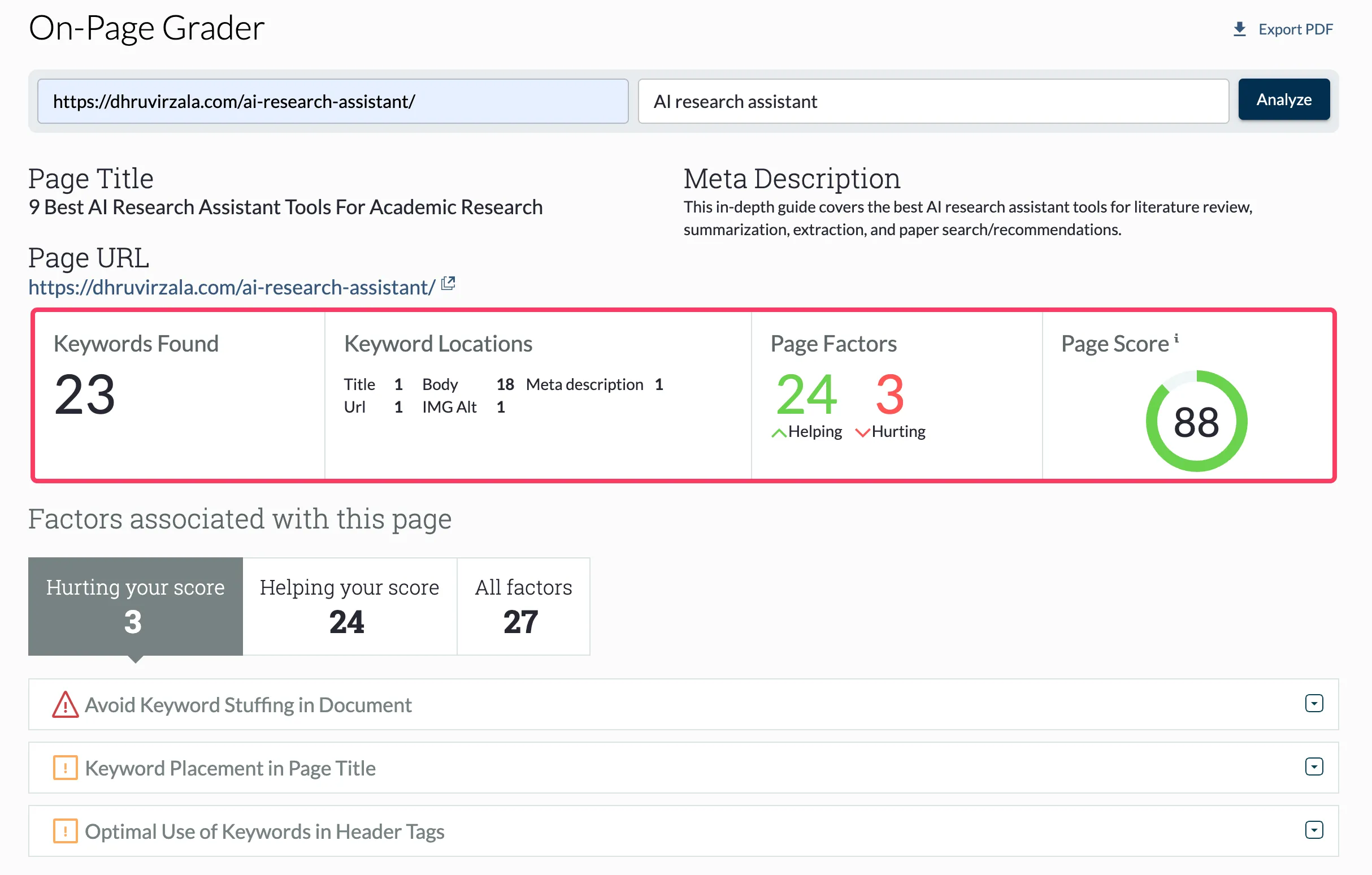The width and height of the screenshot is (1372, 875).
Task: Open the dhruvirzala.com page URL link
Action: click(x=232, y=287)
